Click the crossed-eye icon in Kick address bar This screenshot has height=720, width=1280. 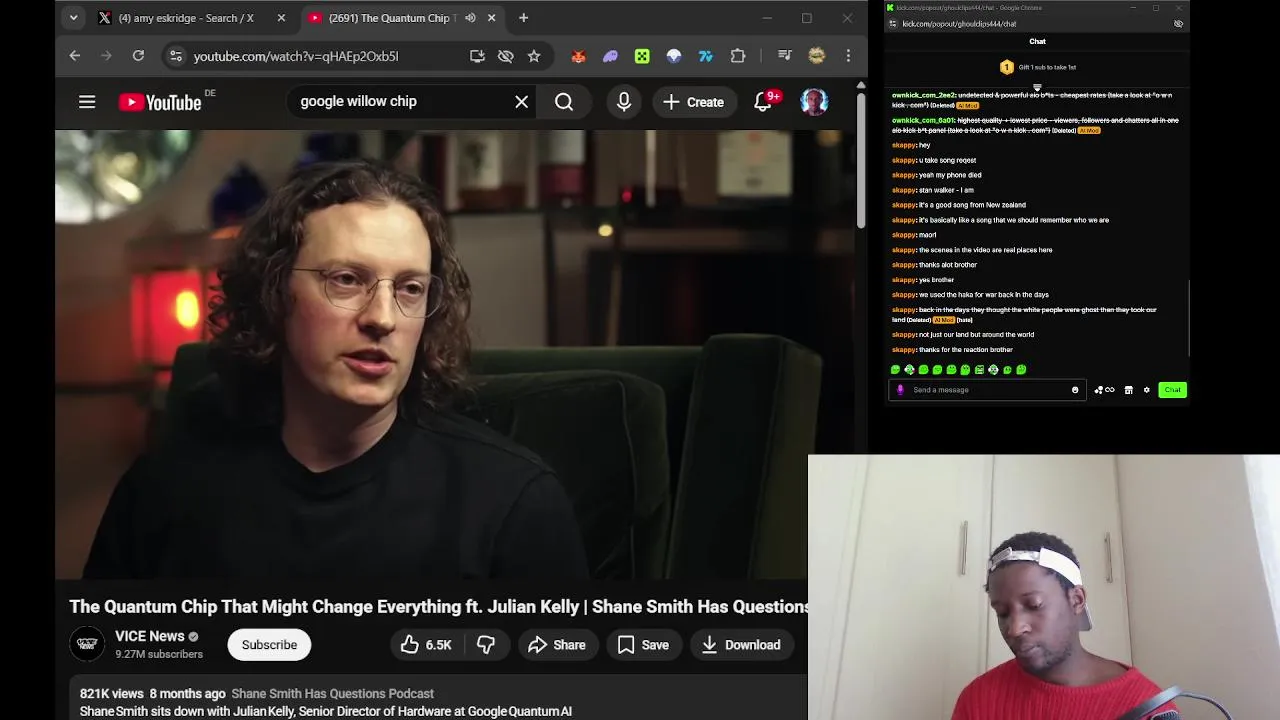1178,23
